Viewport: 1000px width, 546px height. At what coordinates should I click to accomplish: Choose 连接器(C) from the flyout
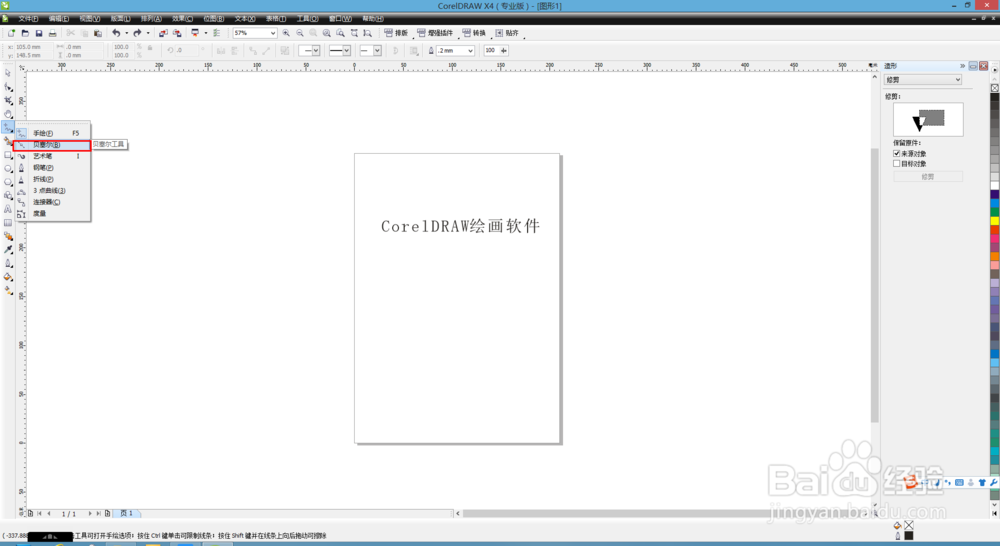53,202
